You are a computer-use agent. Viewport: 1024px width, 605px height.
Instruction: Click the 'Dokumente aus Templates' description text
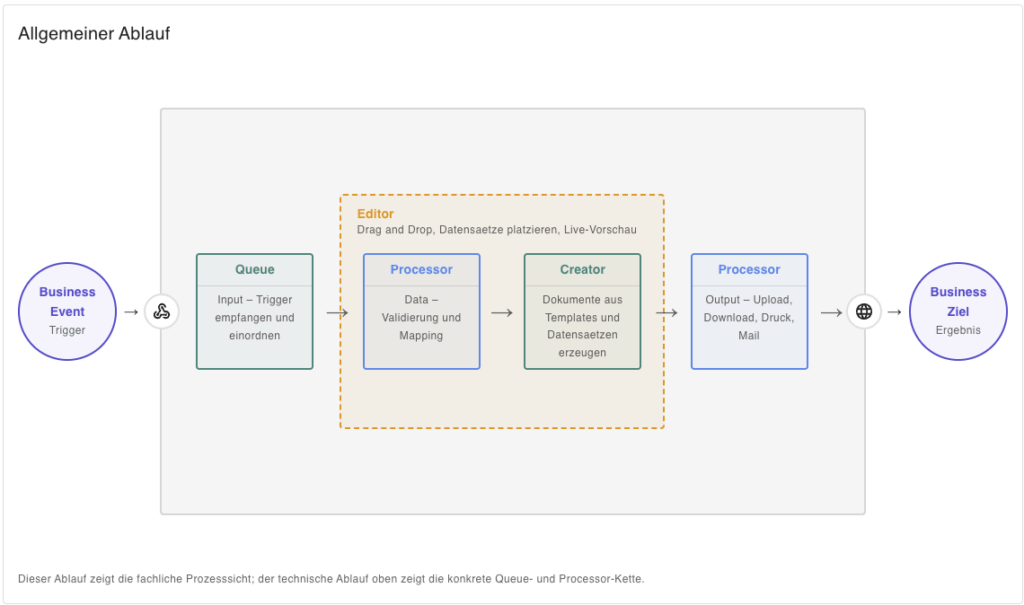(583, 326)
